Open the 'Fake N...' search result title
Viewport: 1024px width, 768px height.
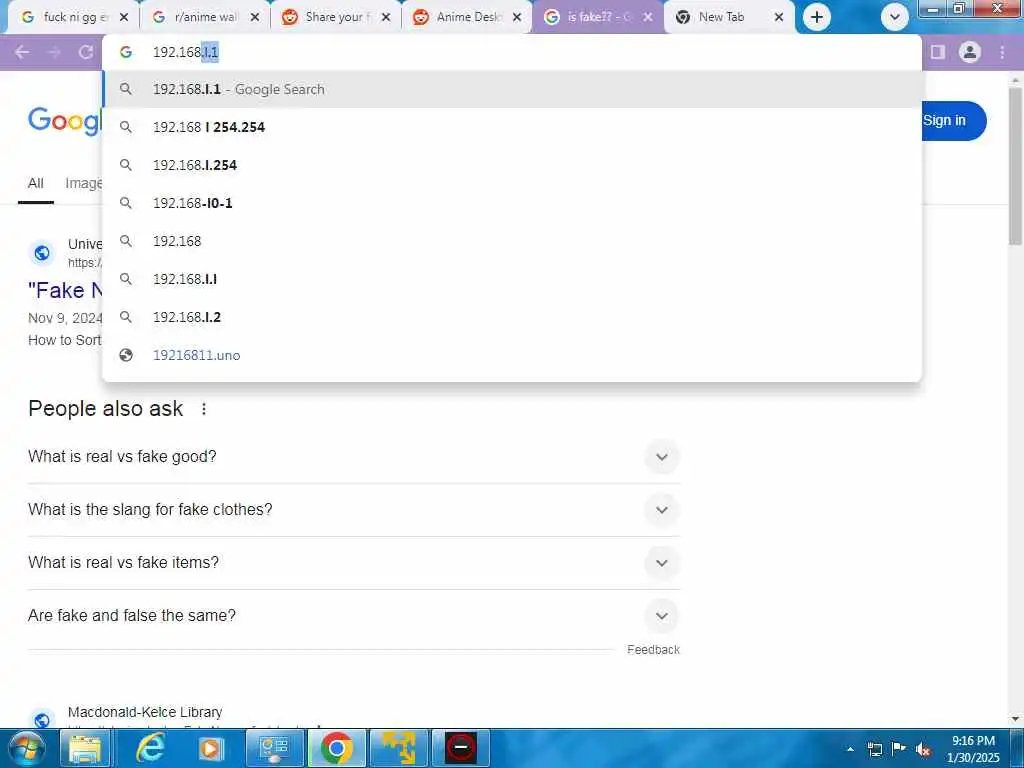(x=65, y=290)
